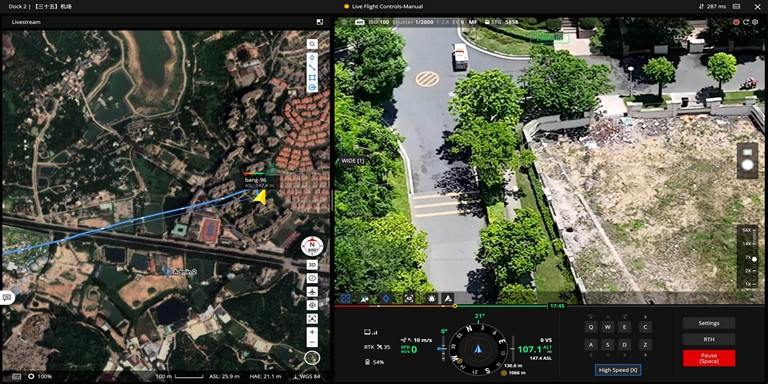The width and height of the screenshot is (768, 384).
Task: Click the Live Flight Controls-Manual title
Action: click(387, 6)
